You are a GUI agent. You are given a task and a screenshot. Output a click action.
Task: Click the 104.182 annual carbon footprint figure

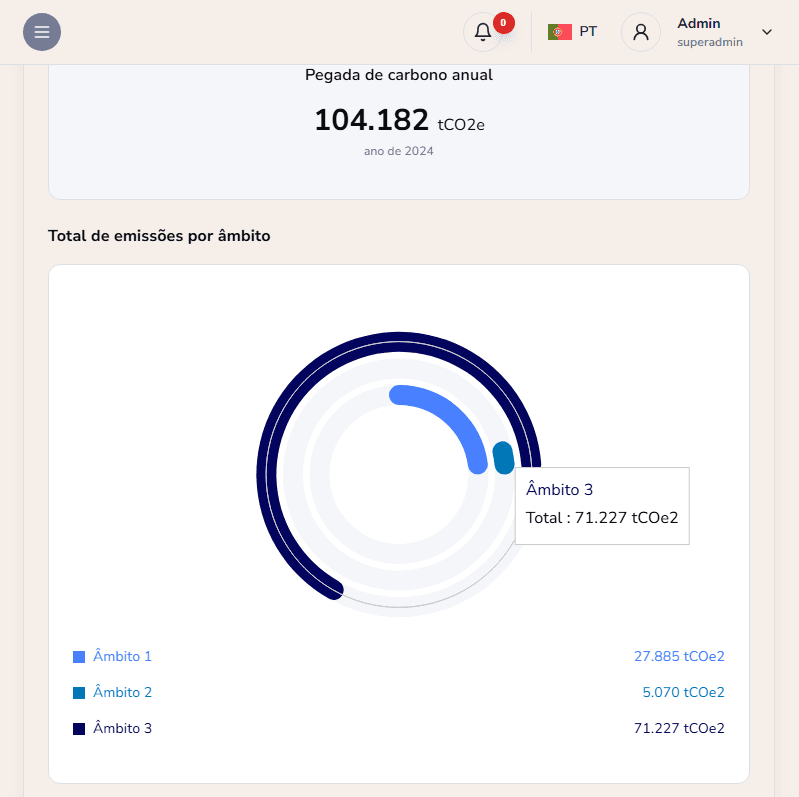[371, 120]
